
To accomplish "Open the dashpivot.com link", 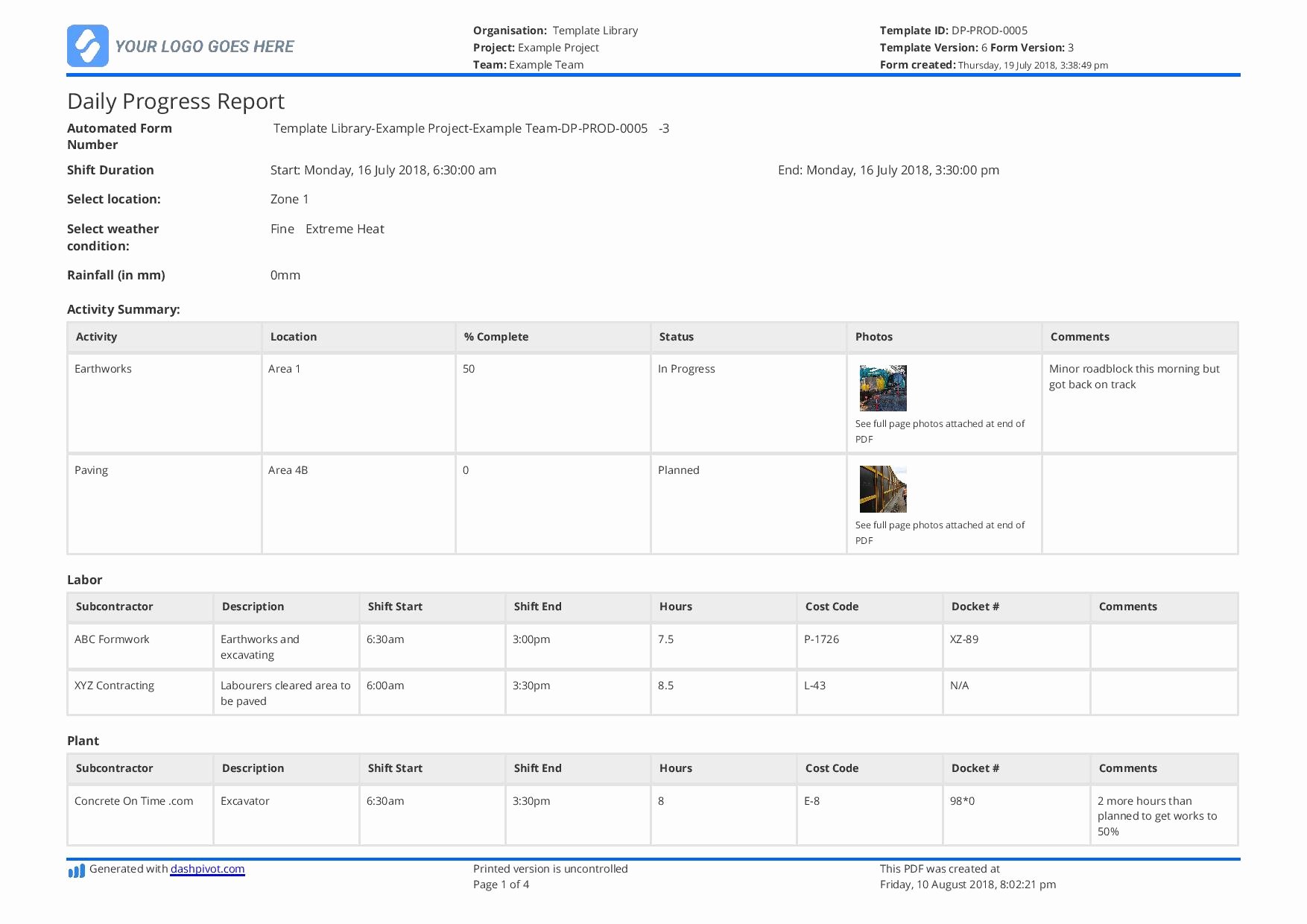I will [x=207, y=869].
